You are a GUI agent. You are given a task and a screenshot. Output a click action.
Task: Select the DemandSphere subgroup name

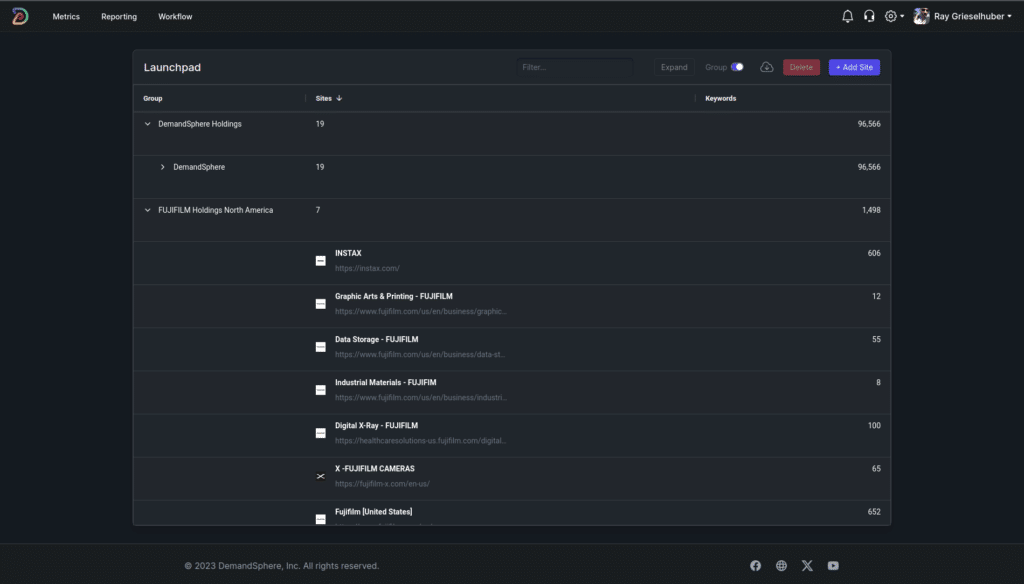199,167
